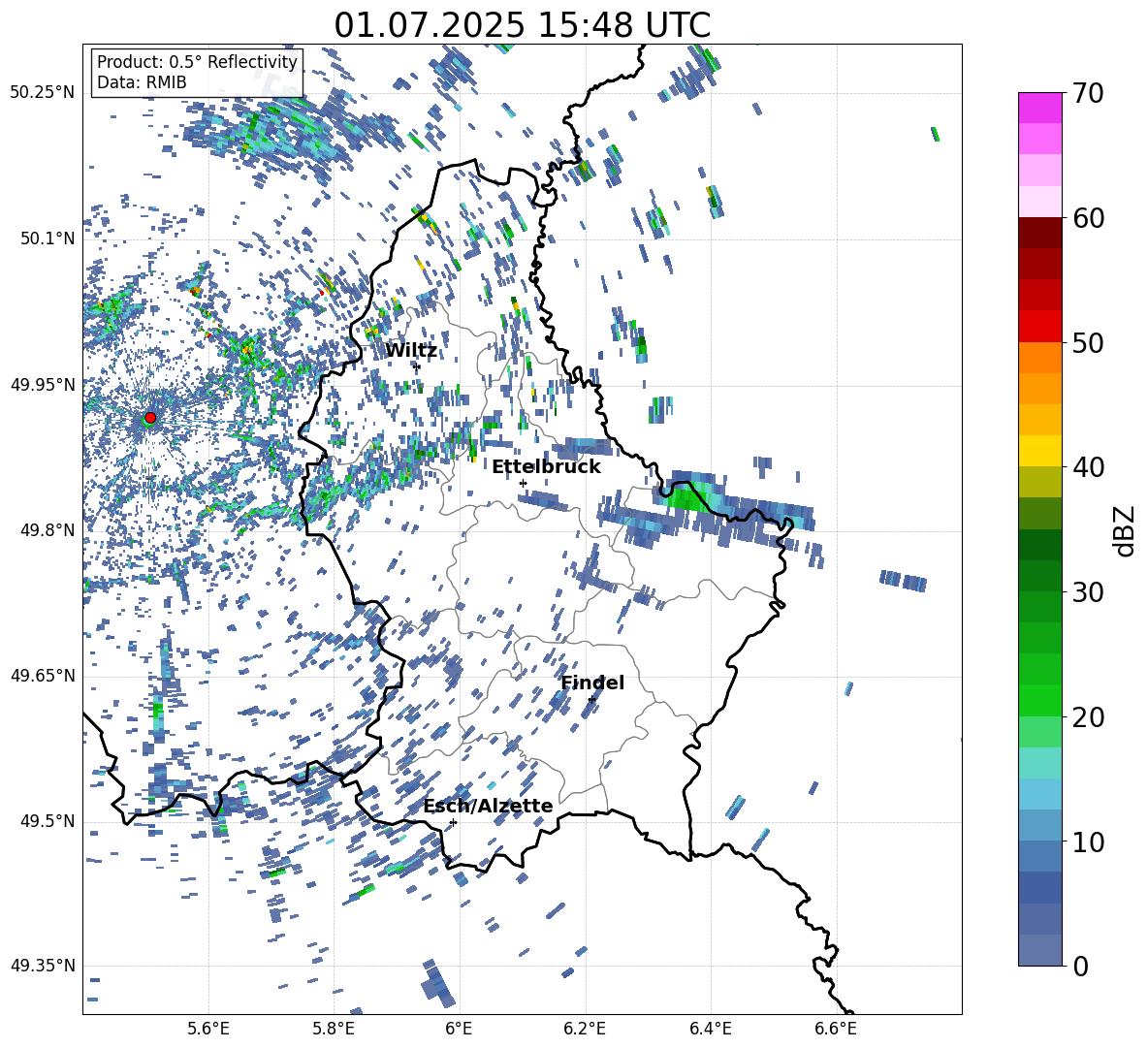
Task: Click the red radar location marker
Action: pos(150,418)
